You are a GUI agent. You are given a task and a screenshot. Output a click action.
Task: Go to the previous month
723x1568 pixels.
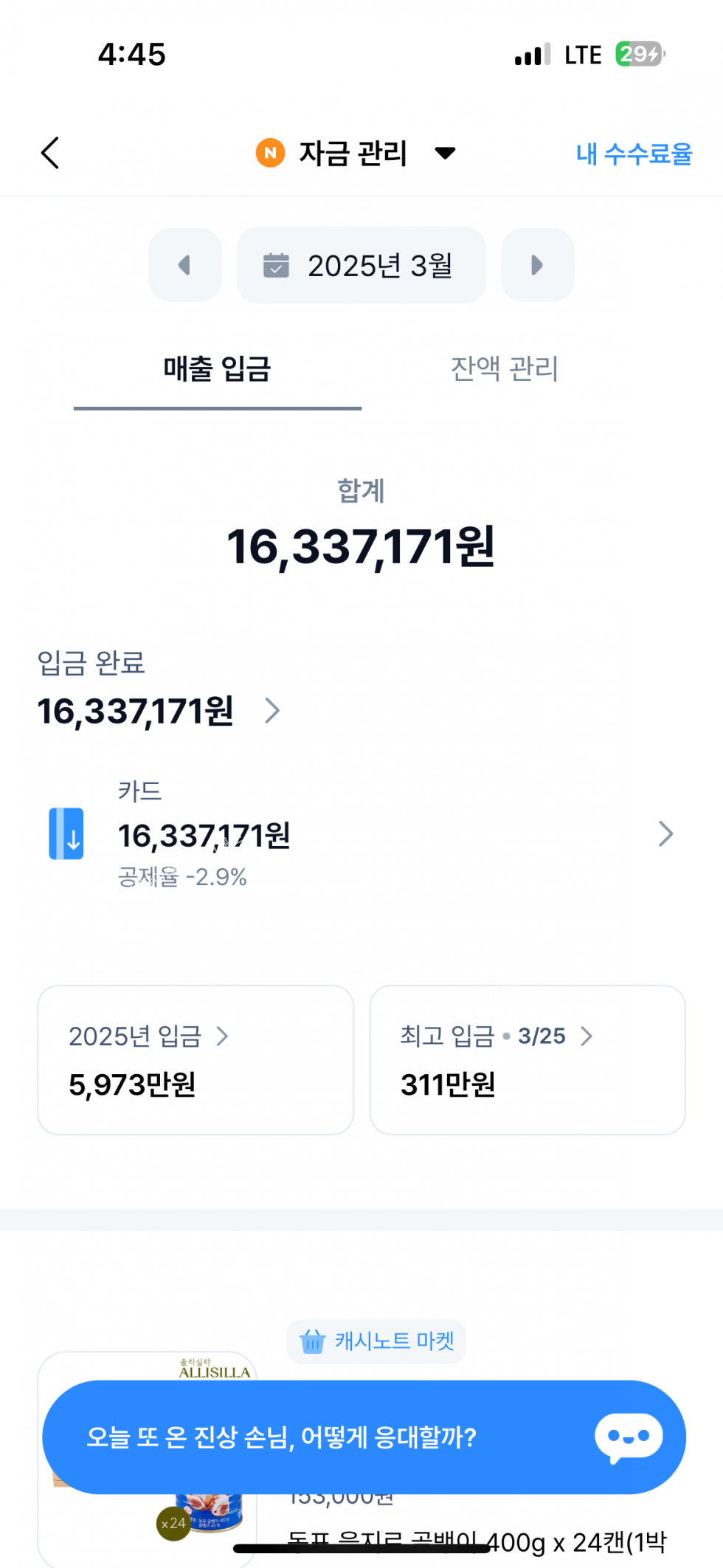click(x=185, y=265)
